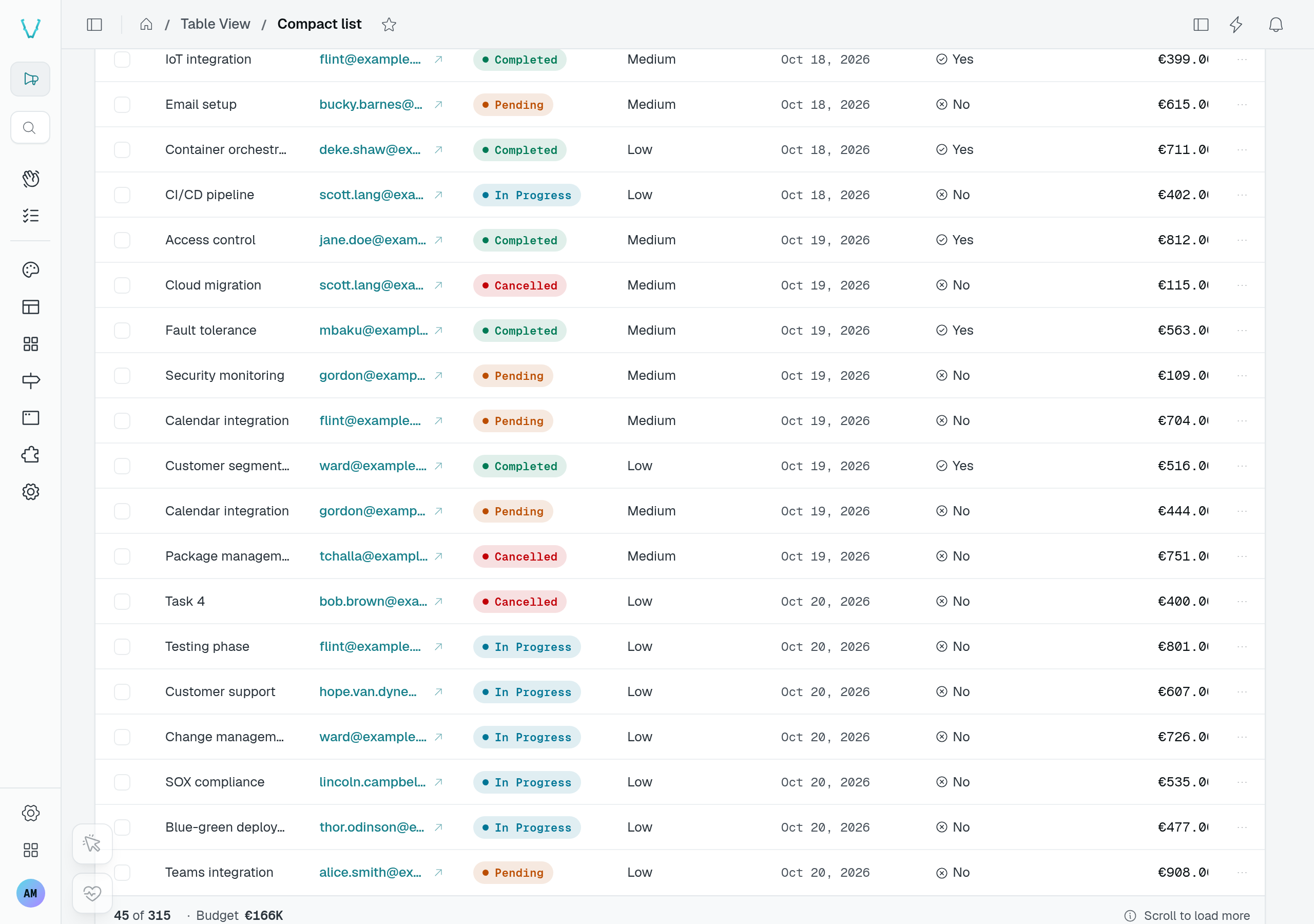Viewport: 1314px width, 924px height.
Task: Open row actions menu for Security monitoring
Action: (1242, 376)
